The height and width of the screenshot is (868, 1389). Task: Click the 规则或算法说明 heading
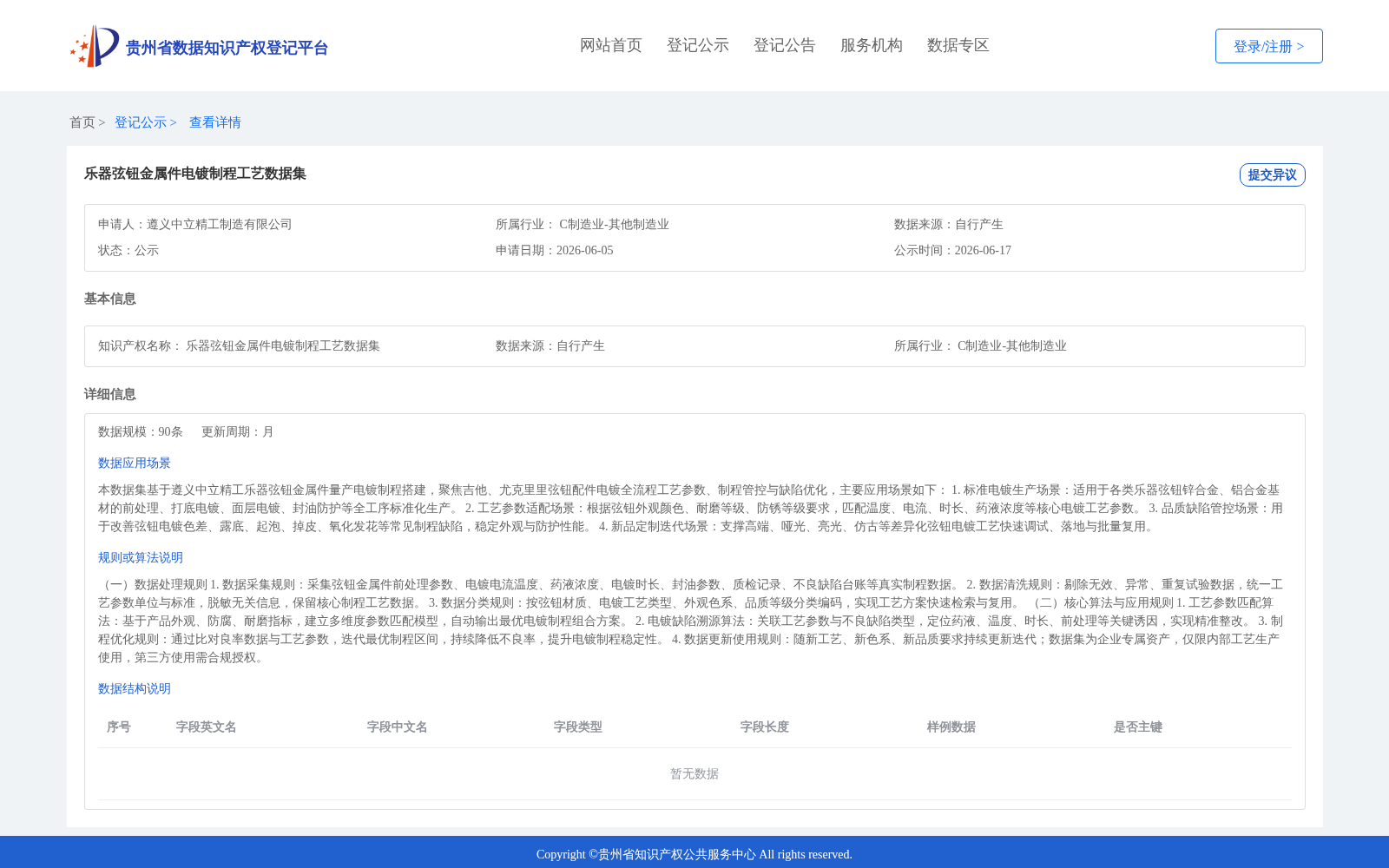click(141, 557)
